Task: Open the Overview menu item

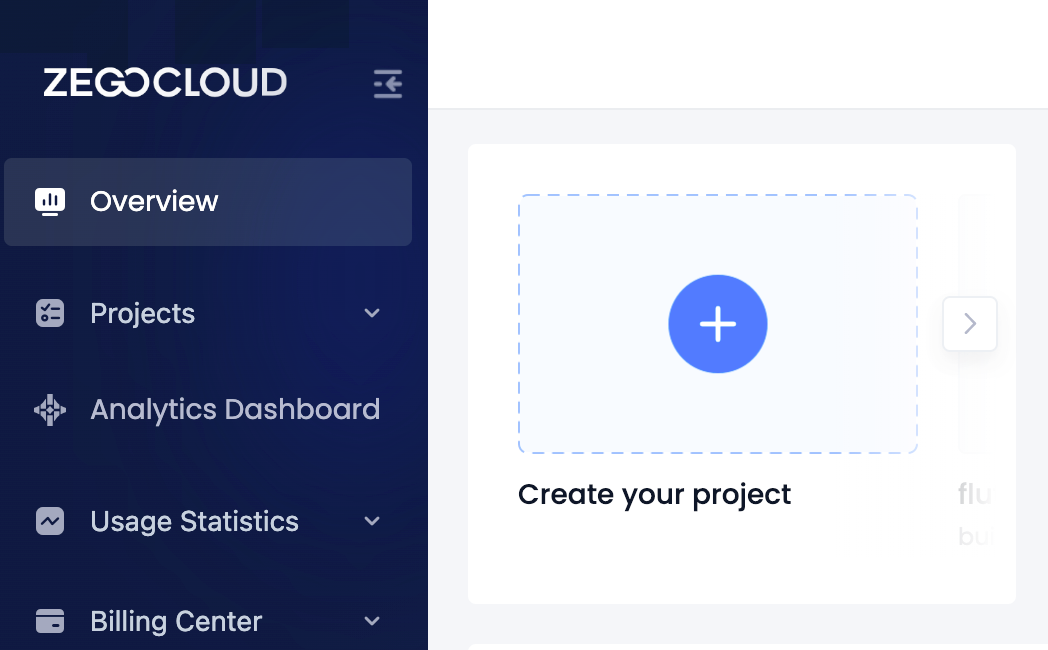Action: tap(208, 202)
